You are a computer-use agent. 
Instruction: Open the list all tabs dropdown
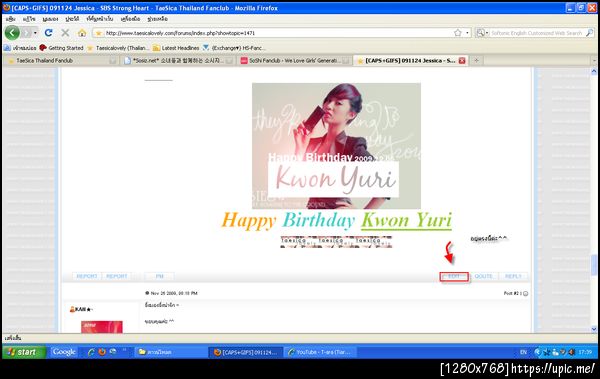coord(594,60)
